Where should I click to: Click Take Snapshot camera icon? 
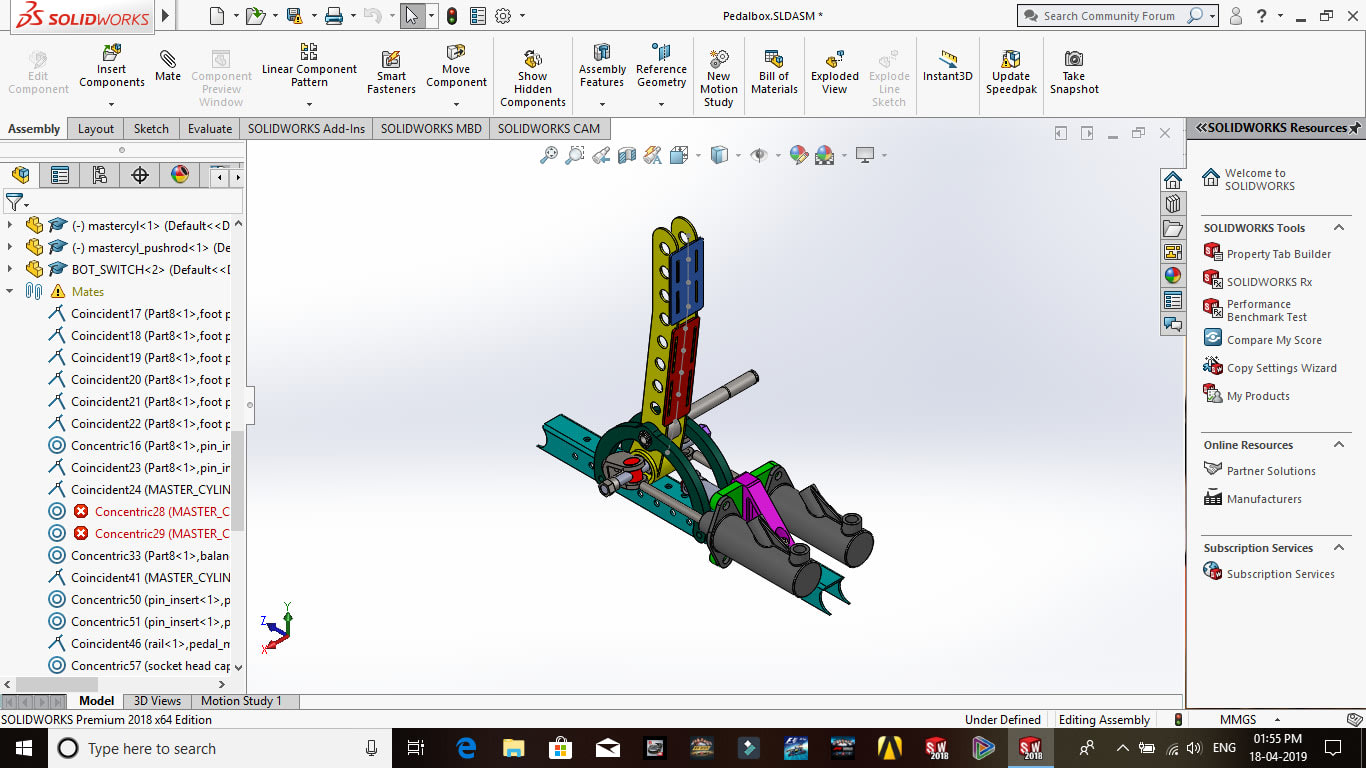(x=1074, y=72)
